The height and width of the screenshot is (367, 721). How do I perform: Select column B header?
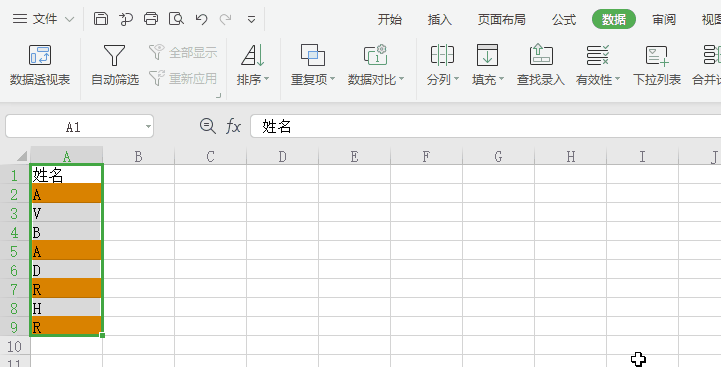pos(138,156)
